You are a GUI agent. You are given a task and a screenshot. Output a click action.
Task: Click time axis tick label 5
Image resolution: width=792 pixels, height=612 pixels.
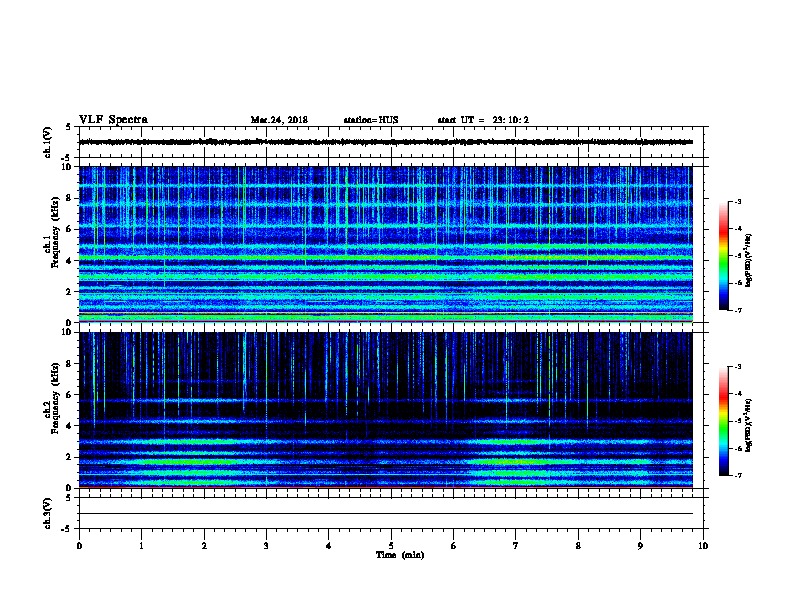tap(391, 546)
